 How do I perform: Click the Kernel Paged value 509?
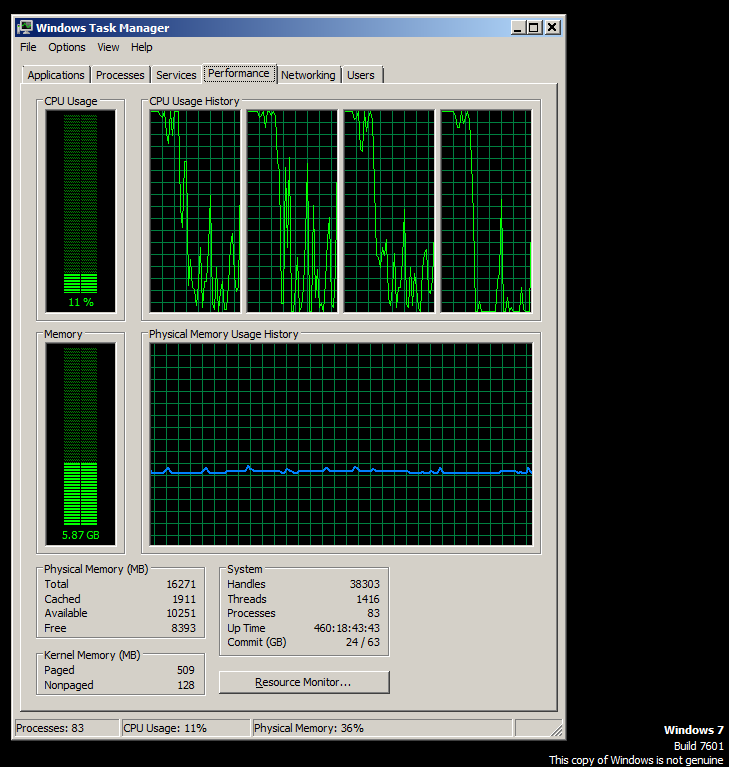point(186,670)
